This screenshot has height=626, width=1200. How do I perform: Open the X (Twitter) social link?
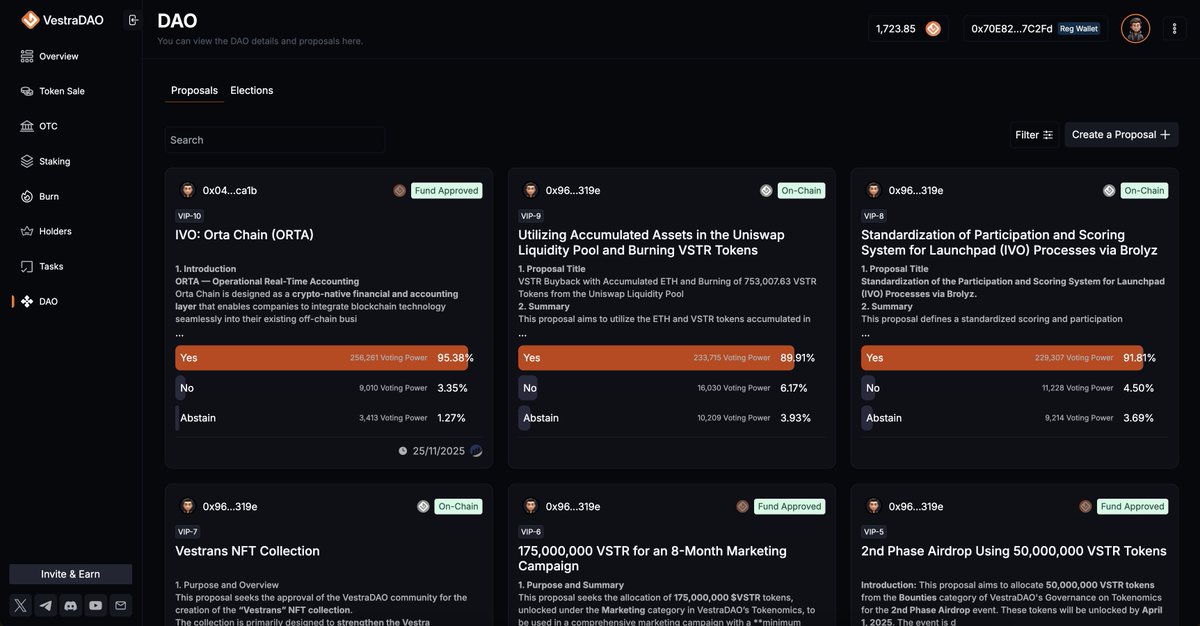pyautogui.click(x=21, y=605)
